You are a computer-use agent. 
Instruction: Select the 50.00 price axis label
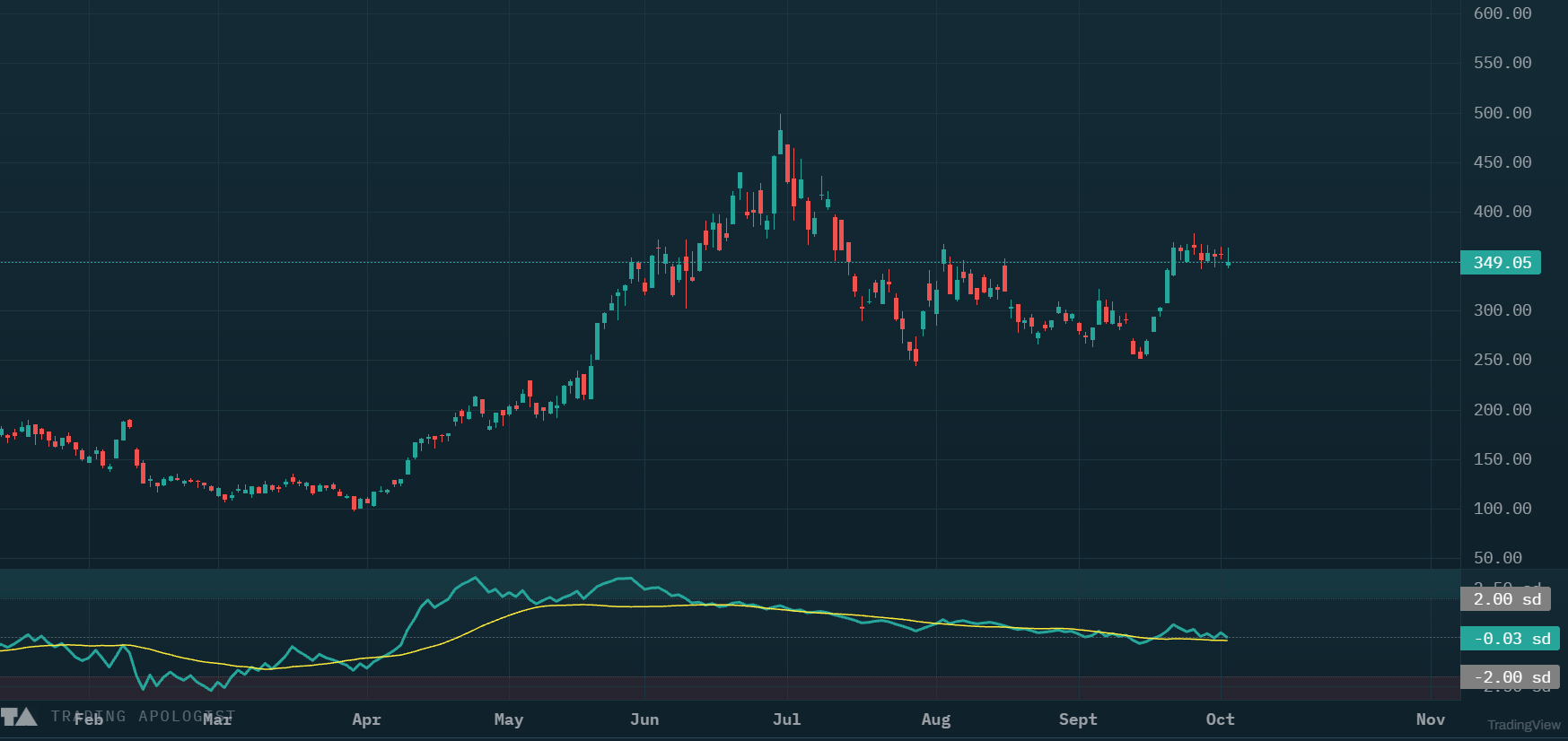tap(1498, 558)
